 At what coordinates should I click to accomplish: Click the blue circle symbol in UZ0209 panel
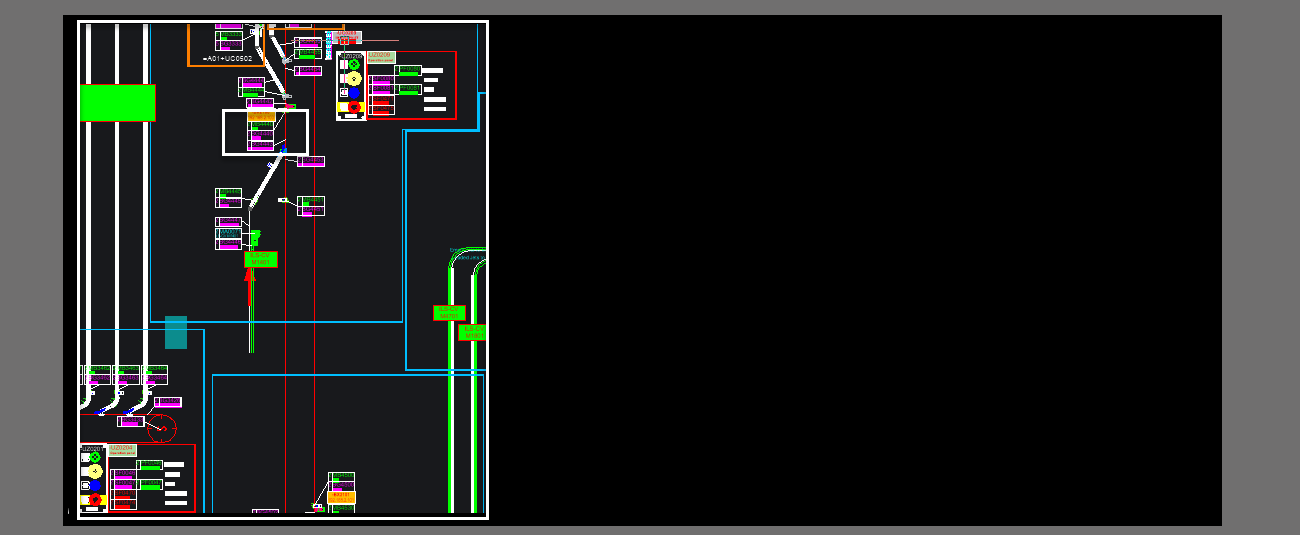(353, 93)
